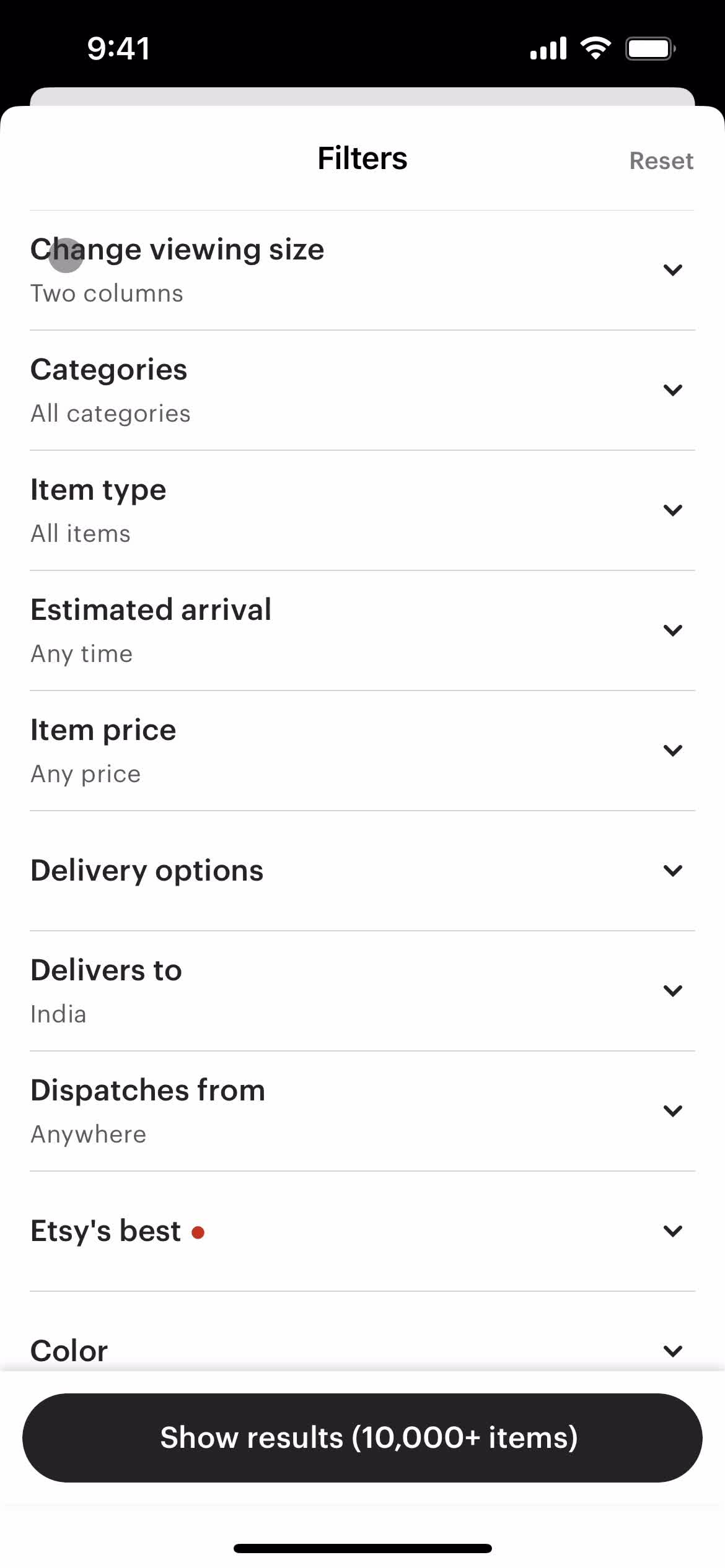Open the Item price Any price filter
This screenshot has height=1568, width=725.
tap(362, 751)
